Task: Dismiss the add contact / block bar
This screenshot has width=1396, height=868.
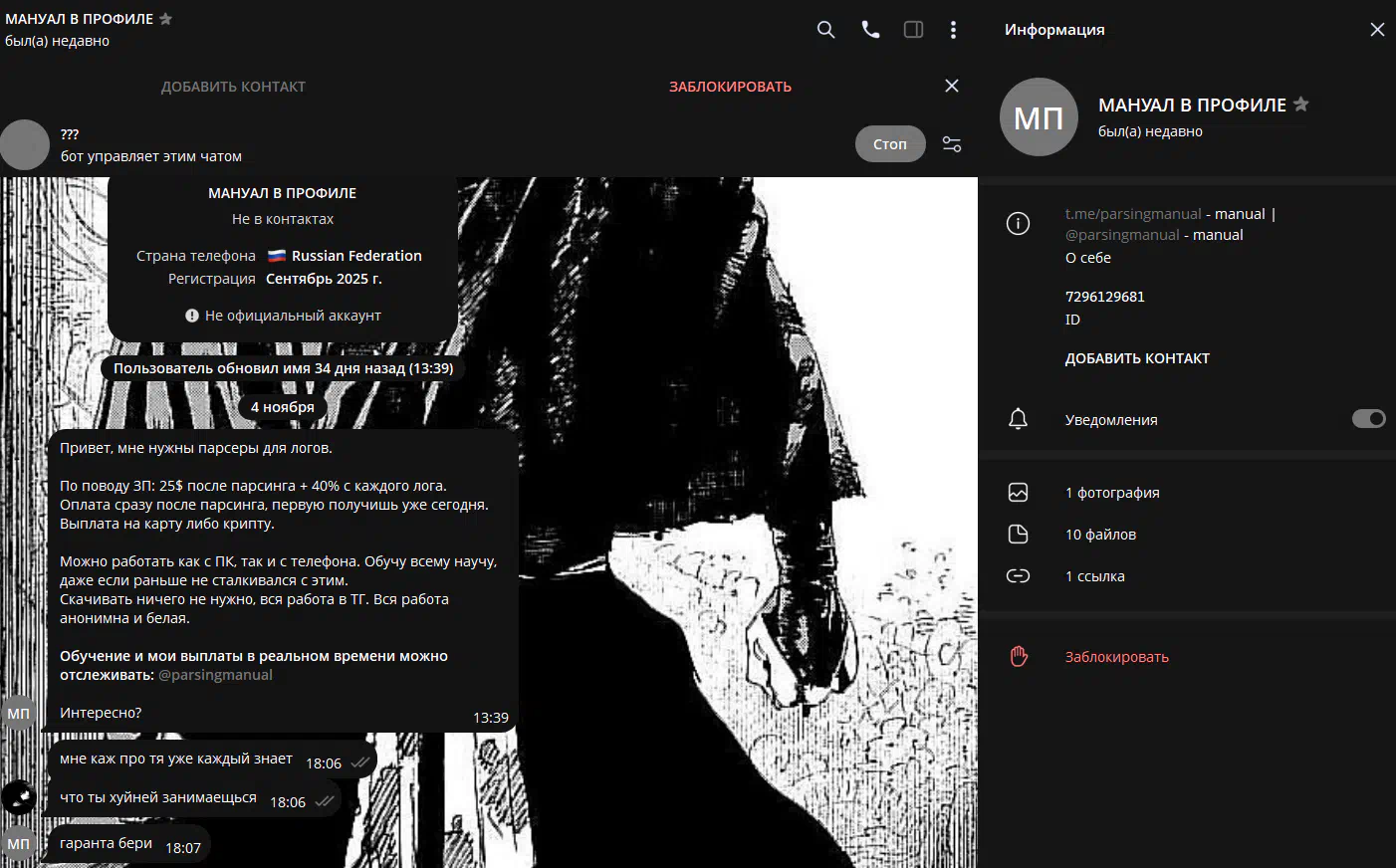Action: [952, 86]
